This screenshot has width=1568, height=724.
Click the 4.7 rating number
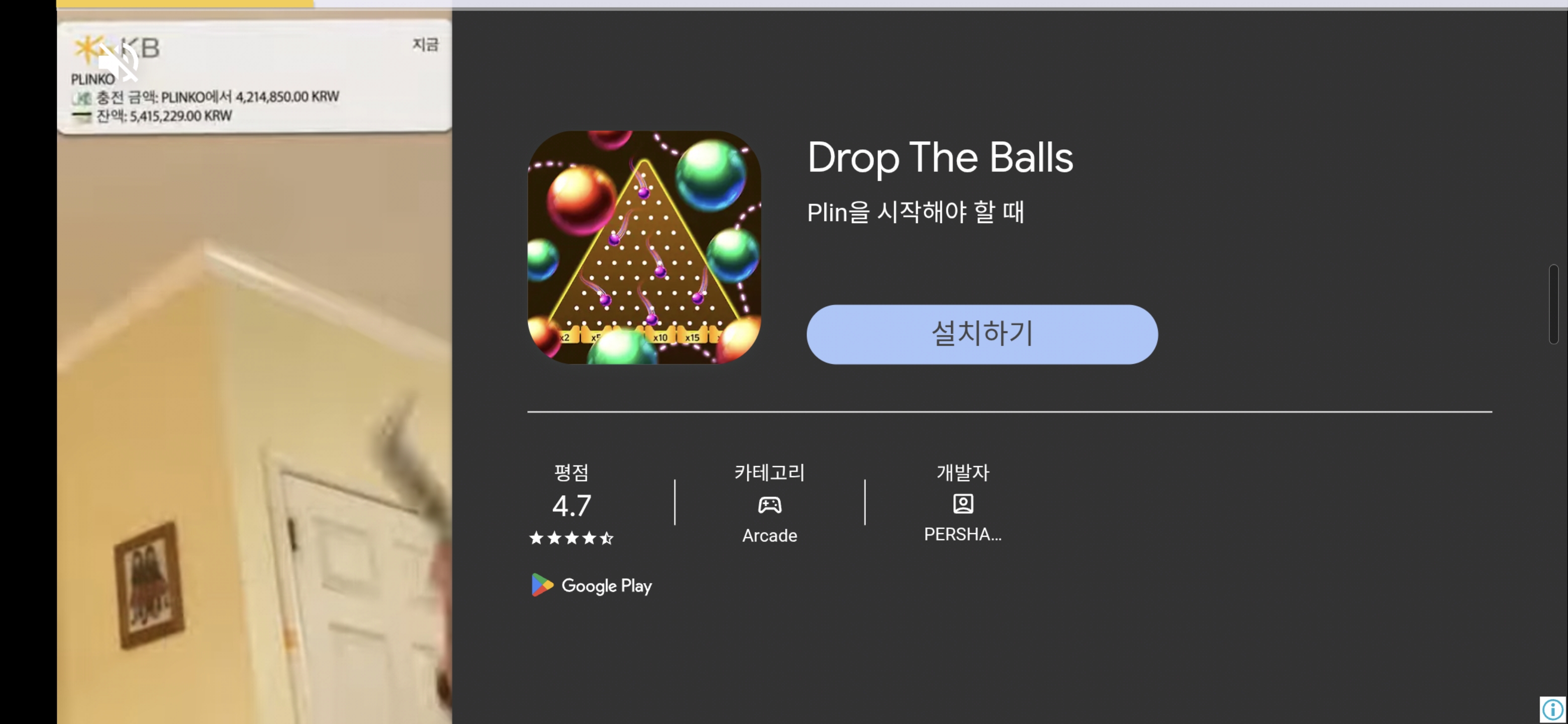point(571,505)
